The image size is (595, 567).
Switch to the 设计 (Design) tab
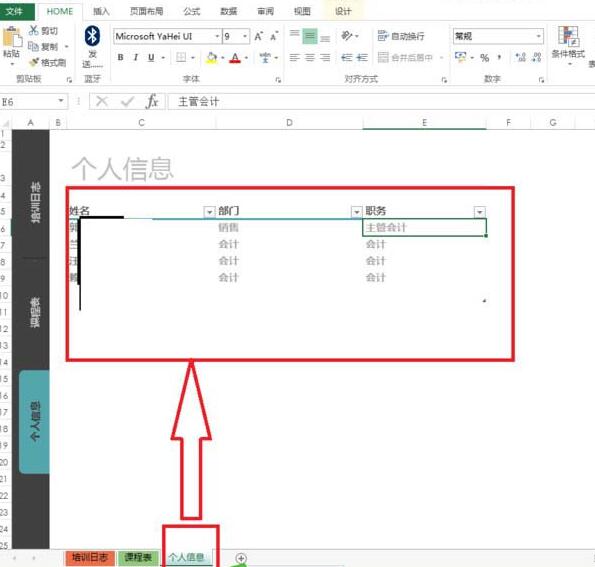coord(343,11)
